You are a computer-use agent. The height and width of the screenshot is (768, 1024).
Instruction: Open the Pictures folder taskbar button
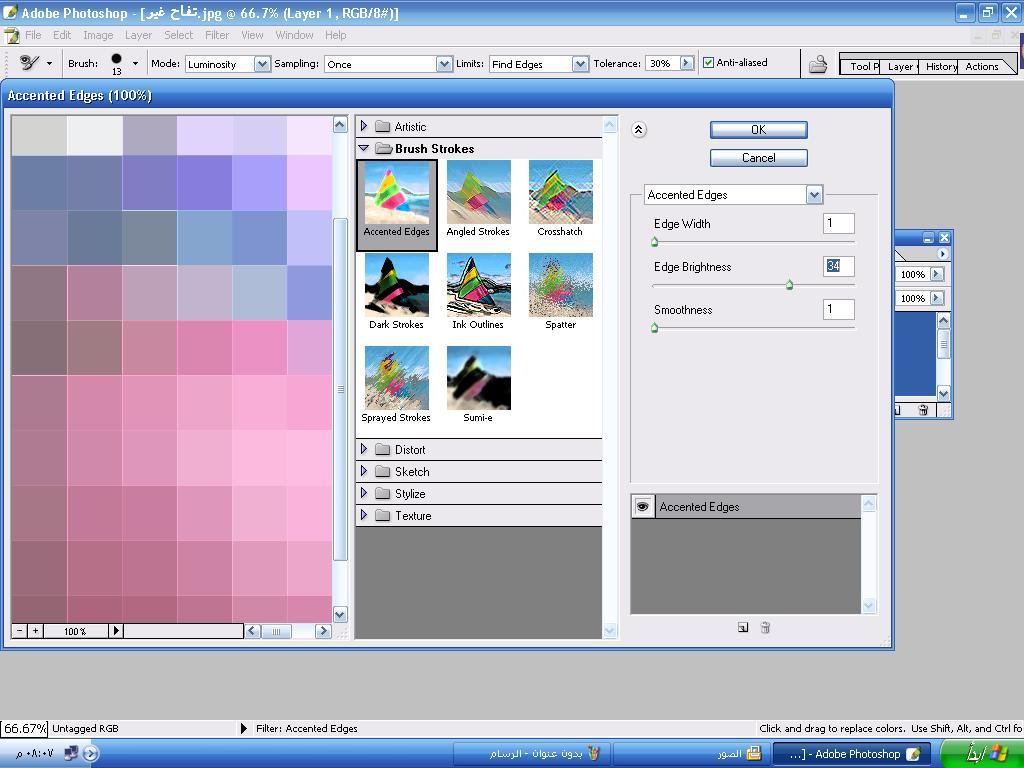coord(692,754)
